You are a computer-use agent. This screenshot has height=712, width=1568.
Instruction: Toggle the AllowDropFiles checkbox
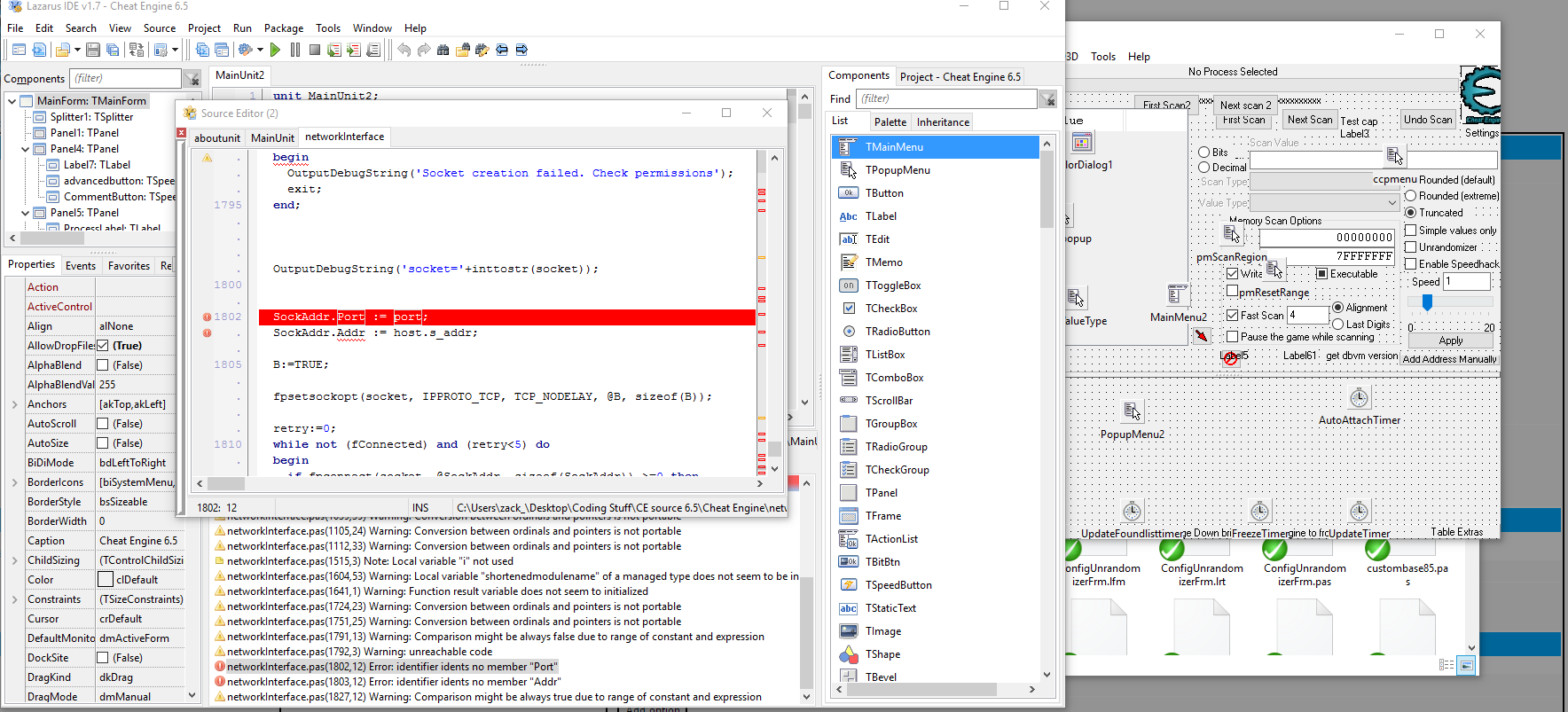103,346
